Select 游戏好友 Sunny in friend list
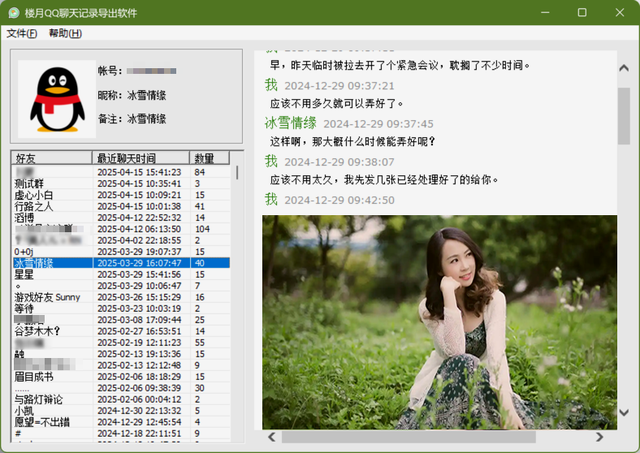 [47, 297]
